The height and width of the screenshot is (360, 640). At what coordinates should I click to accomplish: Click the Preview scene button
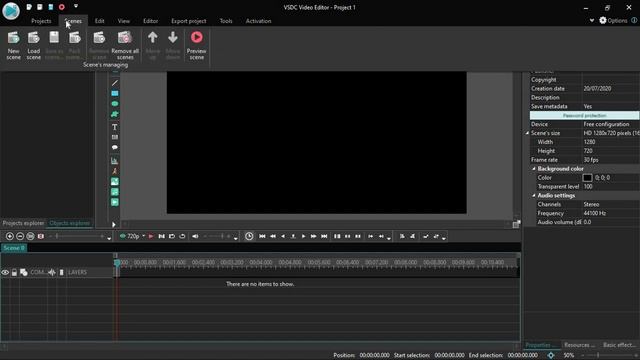196,45
